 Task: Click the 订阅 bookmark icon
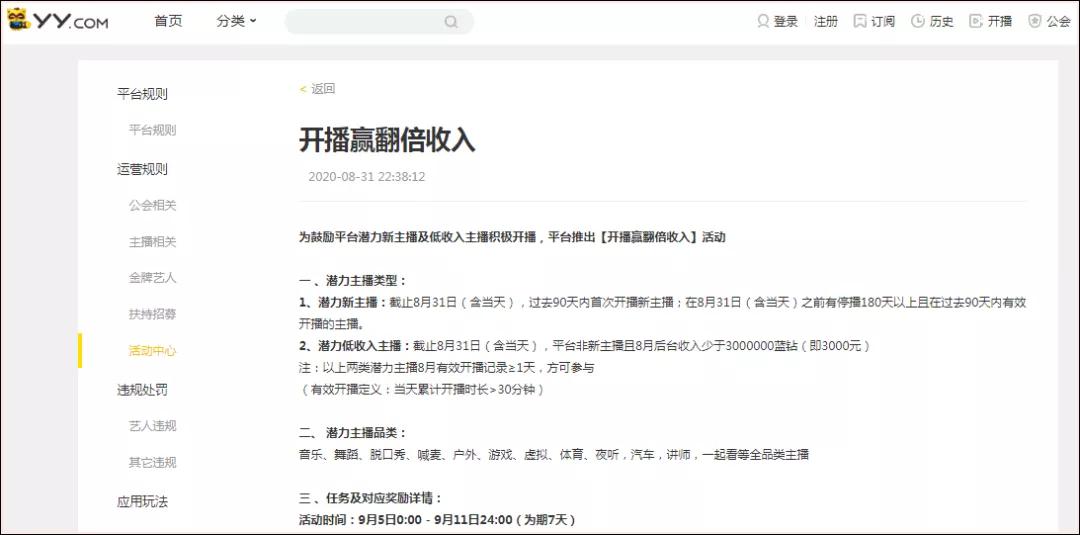point(860,21)
